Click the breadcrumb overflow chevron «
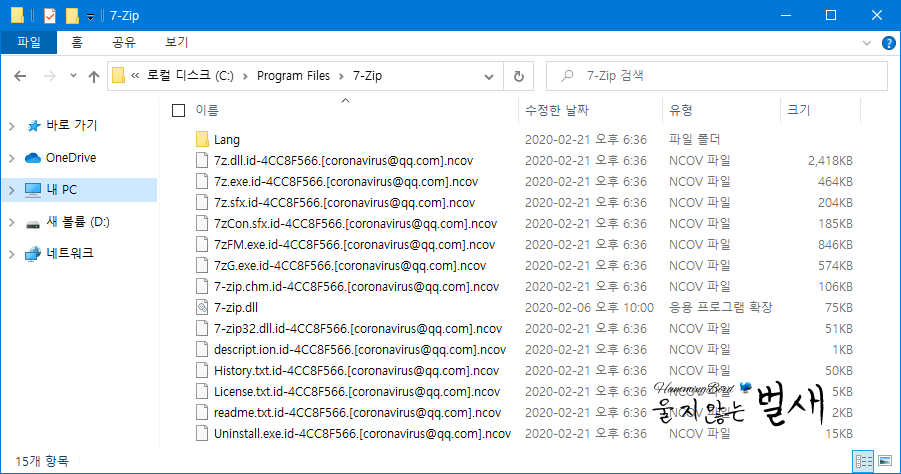The image size is (901, 474). tap(135, 76)
